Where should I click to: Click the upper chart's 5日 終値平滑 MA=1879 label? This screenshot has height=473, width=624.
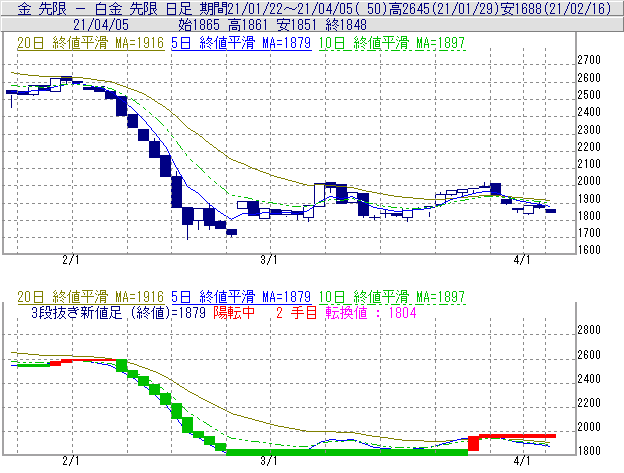[x=241, y=43]
